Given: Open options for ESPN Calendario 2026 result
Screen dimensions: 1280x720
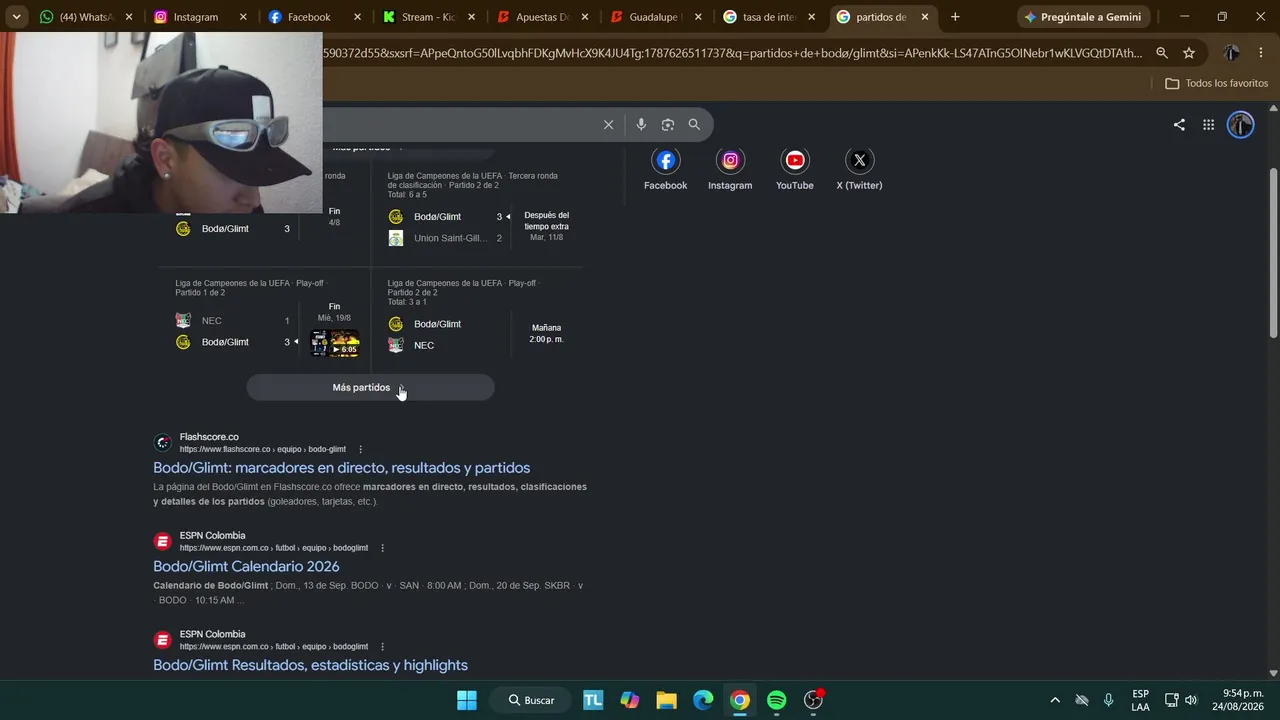Looking at the screenshot, I should point(382,548).
